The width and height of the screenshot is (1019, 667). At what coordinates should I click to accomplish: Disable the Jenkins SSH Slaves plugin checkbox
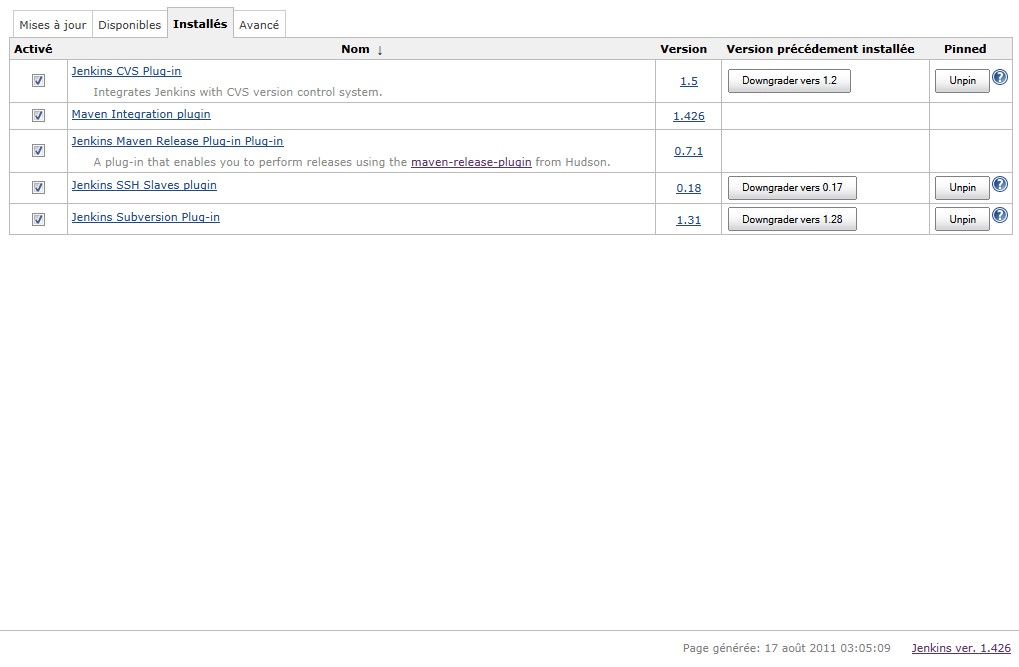(x=38, y=188)
